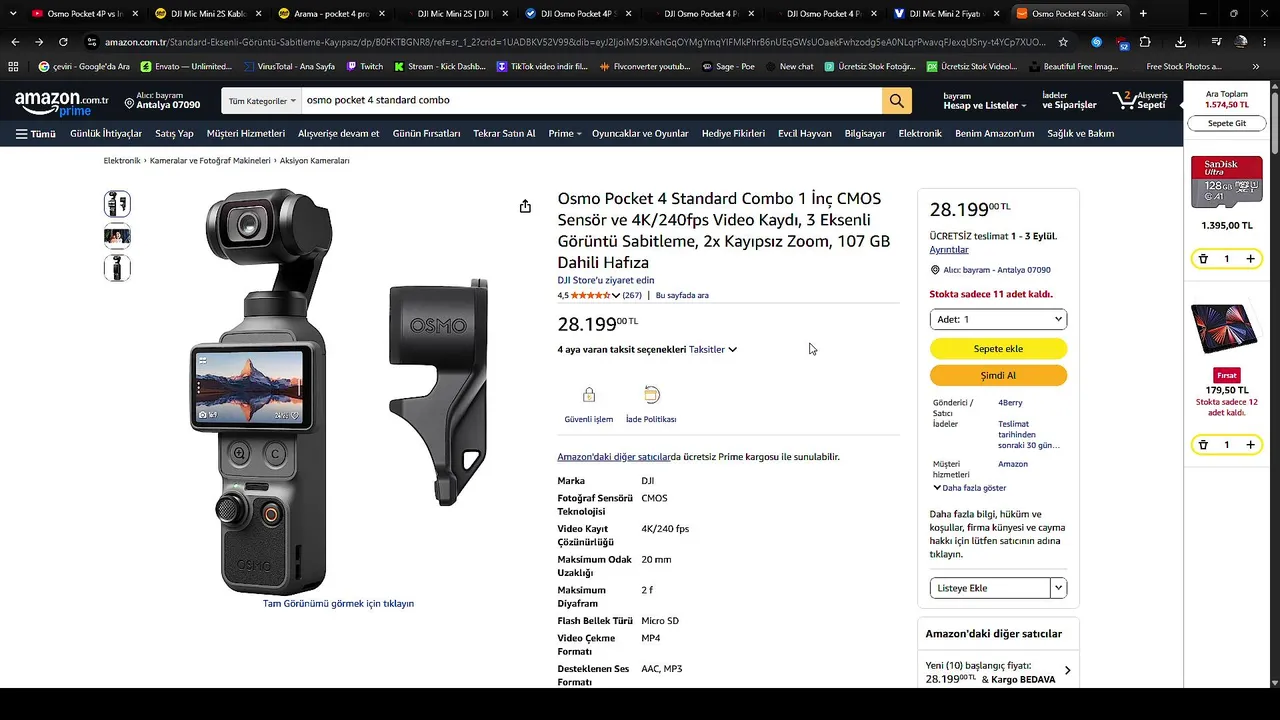Click the Aksiyon Kameraları breadcrumb

(x=315, y=161)
